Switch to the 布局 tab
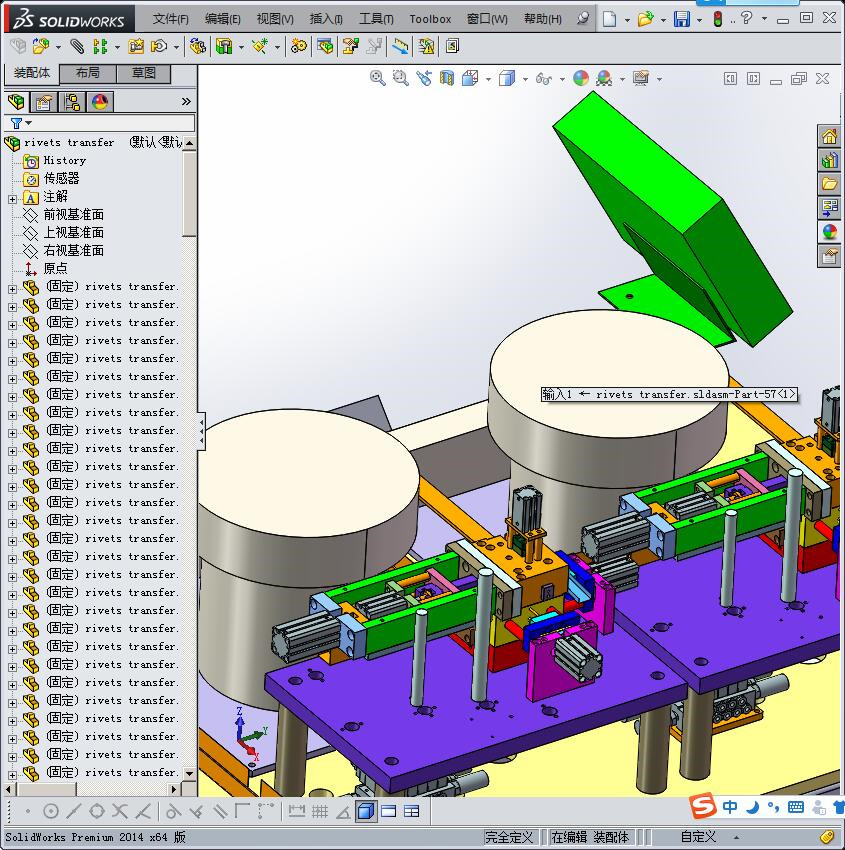 tap(88, 73)
